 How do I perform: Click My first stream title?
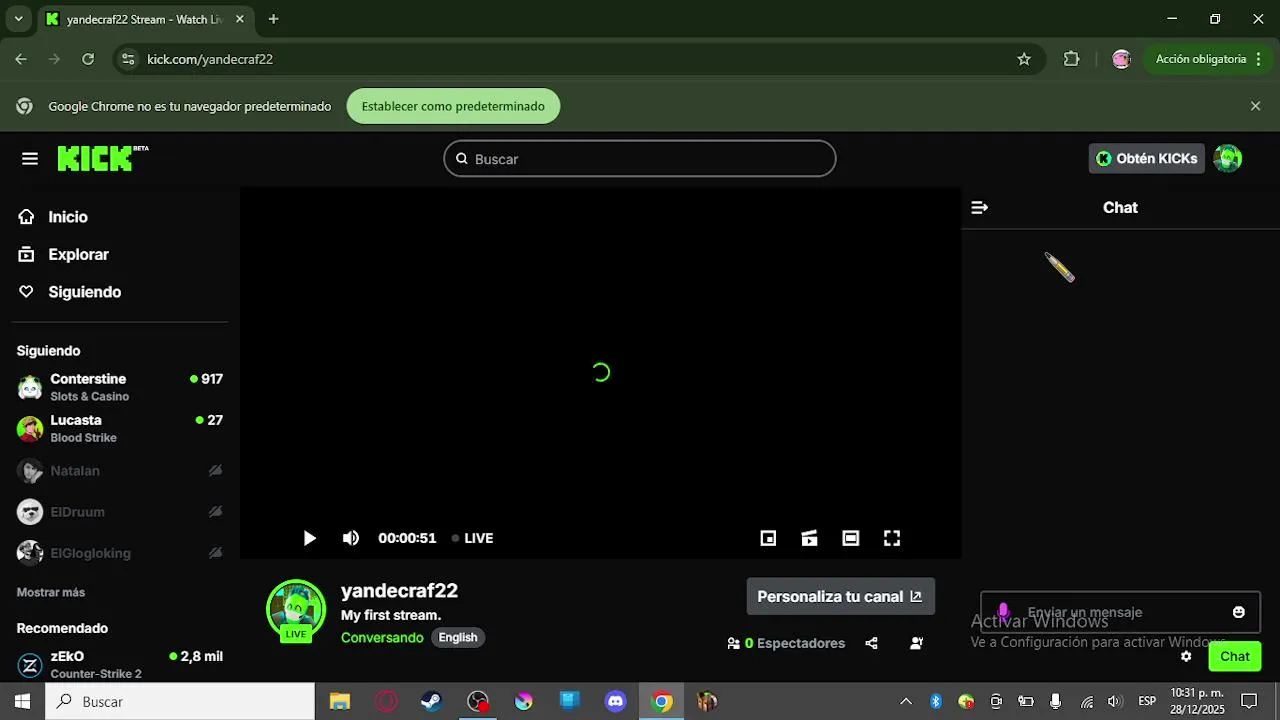391,615
